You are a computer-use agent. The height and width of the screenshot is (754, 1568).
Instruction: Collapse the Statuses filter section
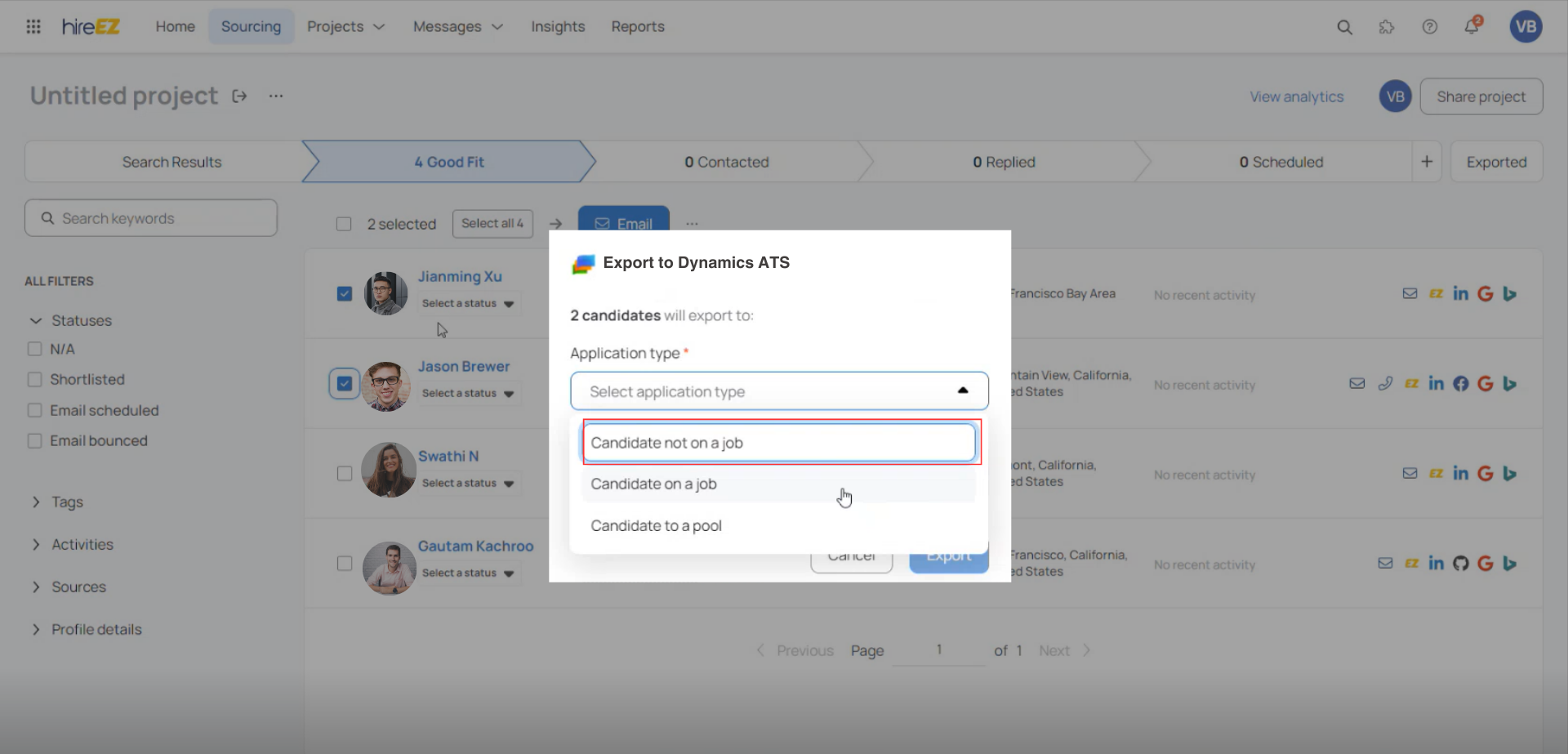pos(71,320)
